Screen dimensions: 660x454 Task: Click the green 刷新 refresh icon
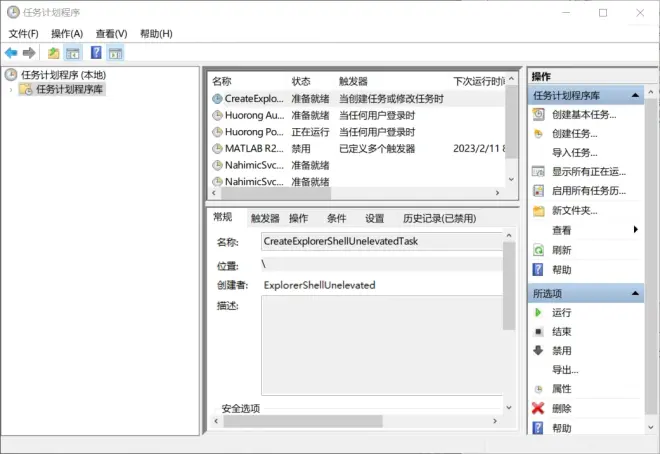[538, 250]
